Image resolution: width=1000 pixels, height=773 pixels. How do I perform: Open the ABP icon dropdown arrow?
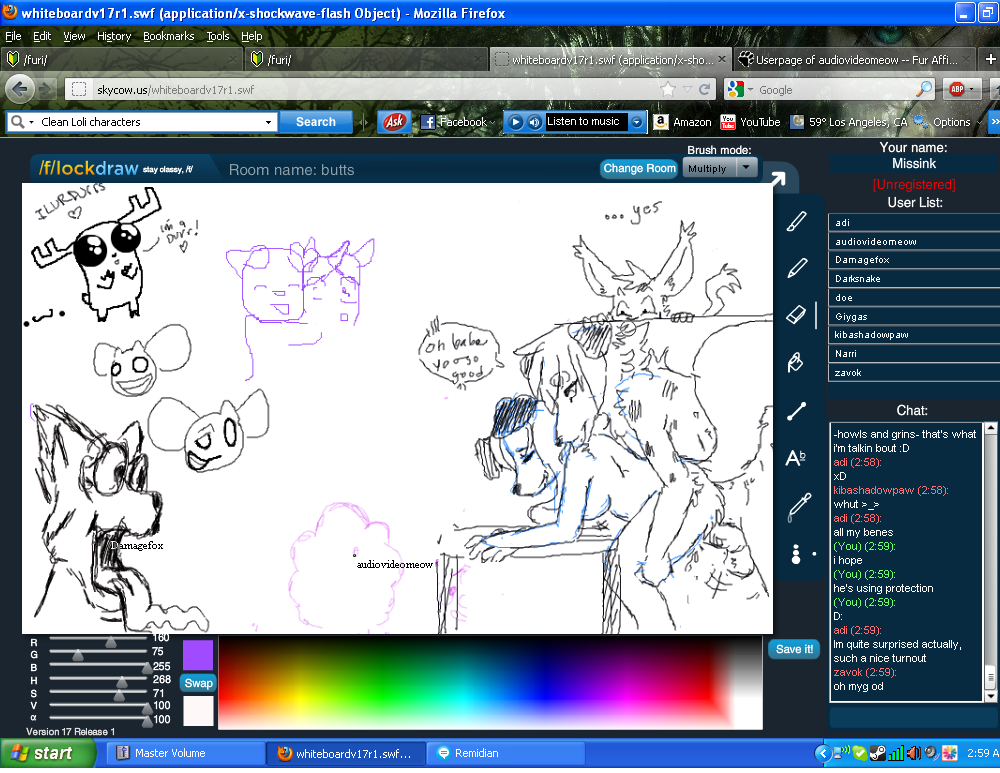tap(971, 89)
